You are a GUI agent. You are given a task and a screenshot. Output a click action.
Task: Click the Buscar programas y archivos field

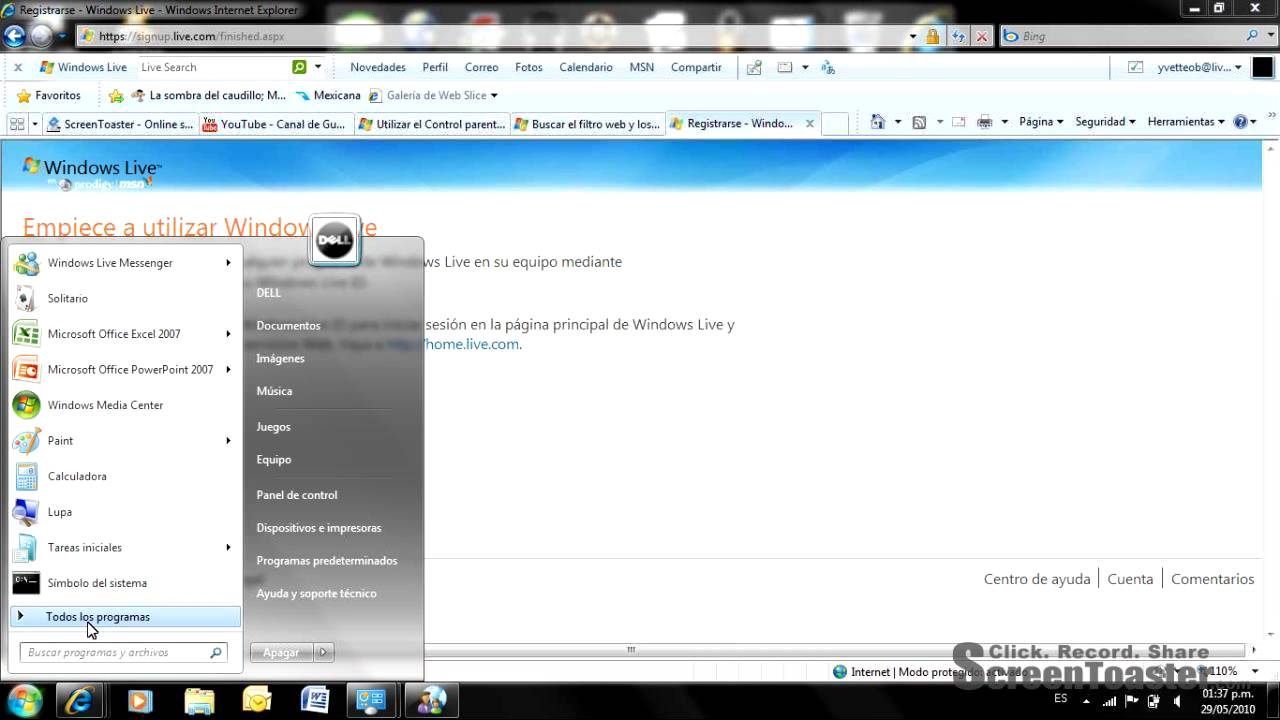click(124, 653)
